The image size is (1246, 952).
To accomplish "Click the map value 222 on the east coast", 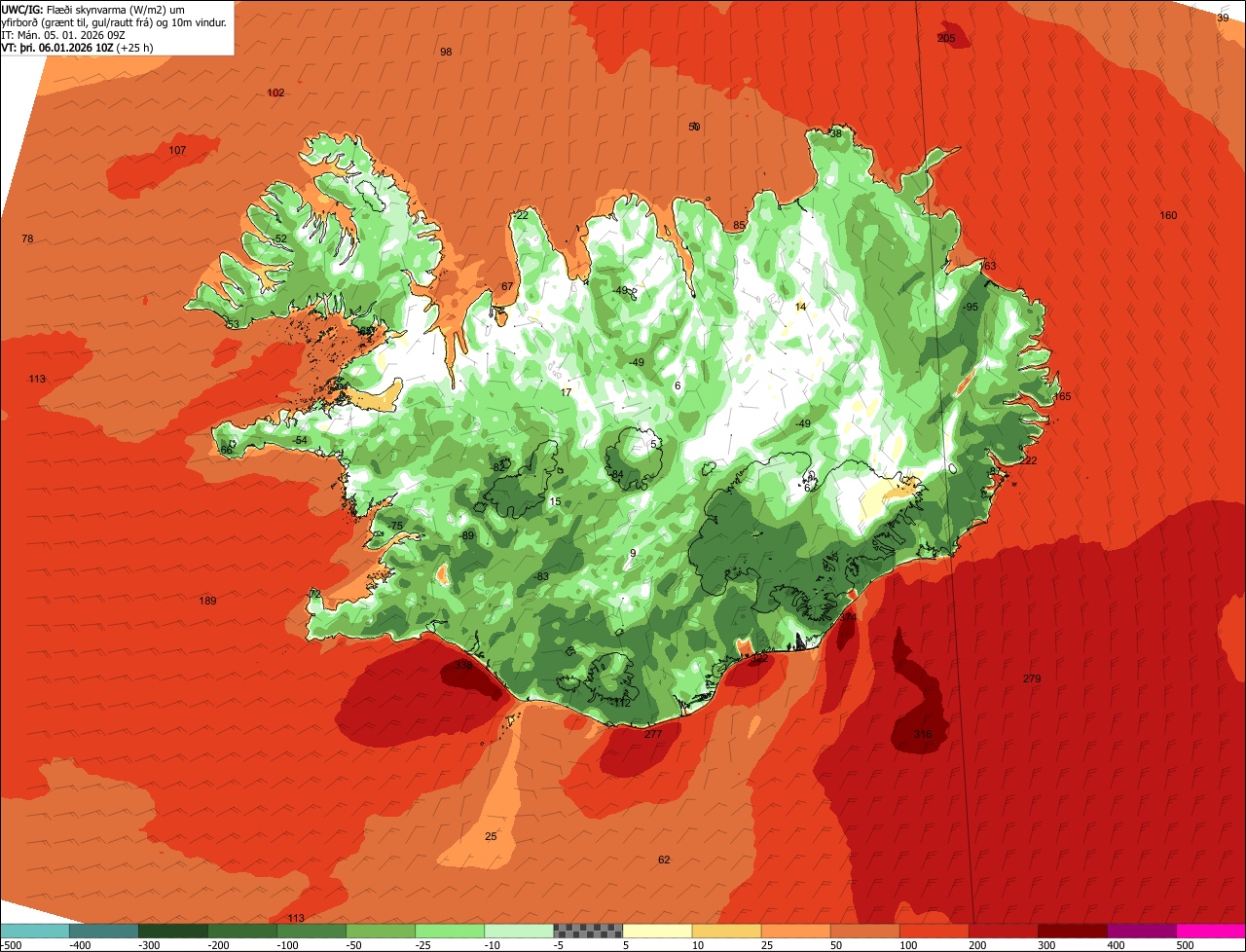I will point(1029,460).
